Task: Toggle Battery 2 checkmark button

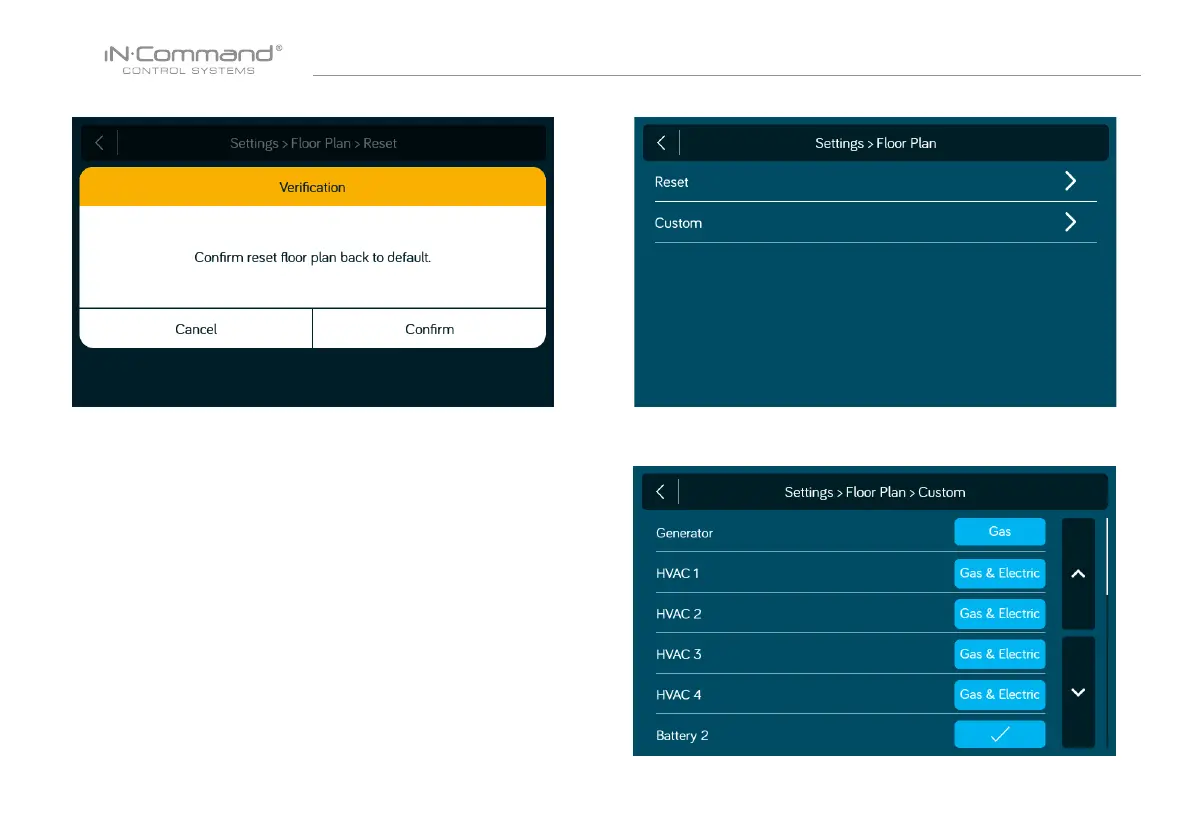Action: coord(1000,734)
